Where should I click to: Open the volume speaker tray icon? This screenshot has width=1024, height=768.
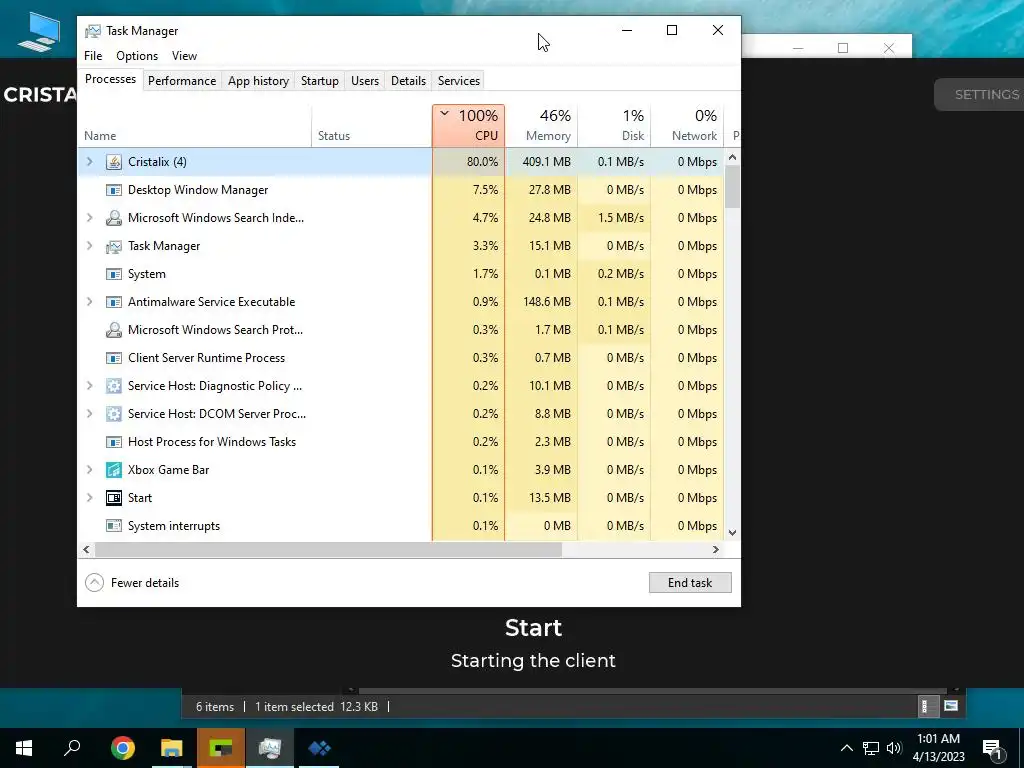coord(894,748)
